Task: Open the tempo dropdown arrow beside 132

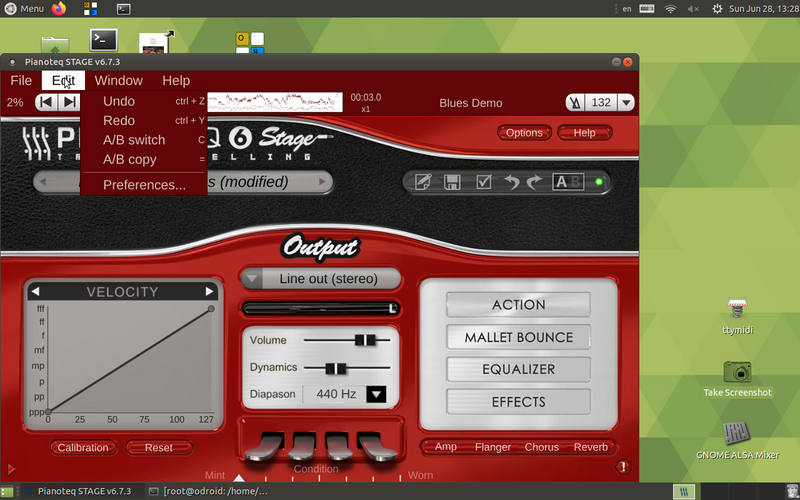Action: (626, 103)
